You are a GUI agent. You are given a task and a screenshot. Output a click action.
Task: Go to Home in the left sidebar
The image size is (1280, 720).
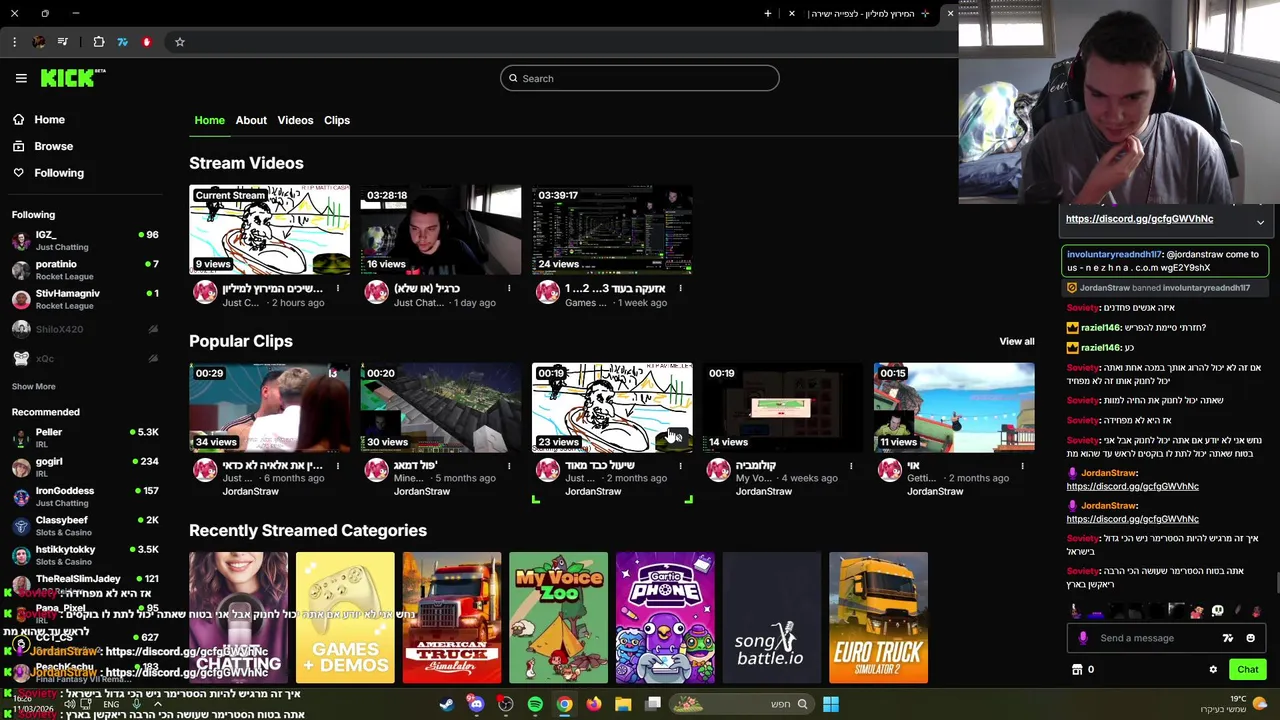click(x=39, y=119)
